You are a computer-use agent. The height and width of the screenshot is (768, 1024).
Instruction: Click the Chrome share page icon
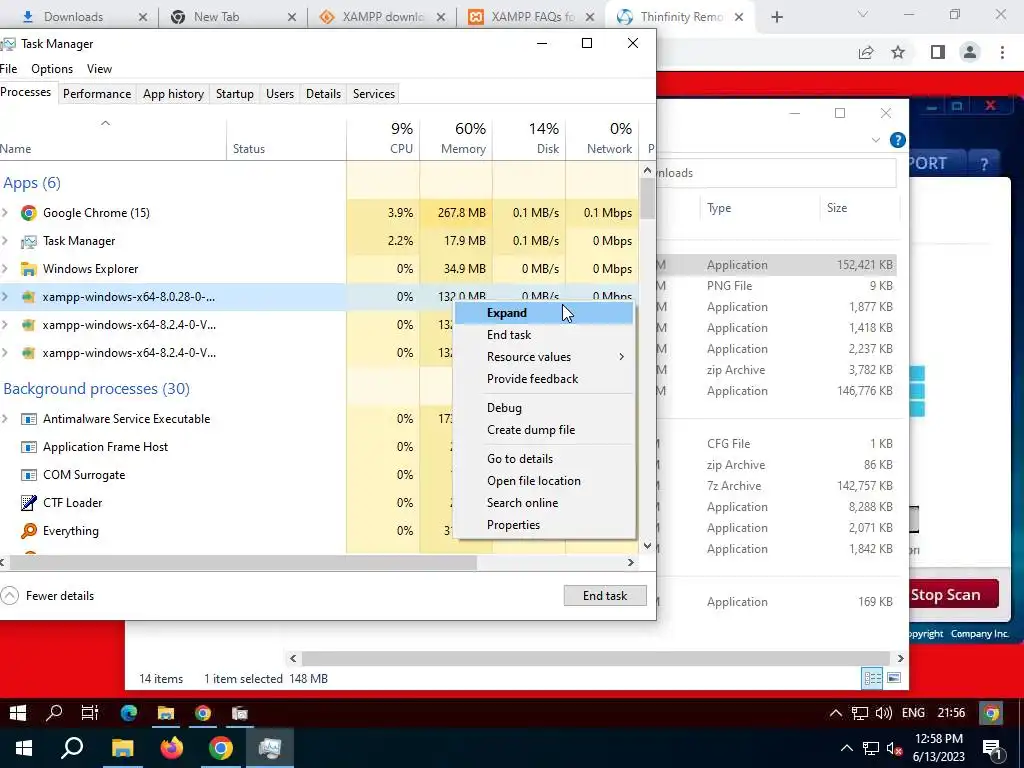866,52
